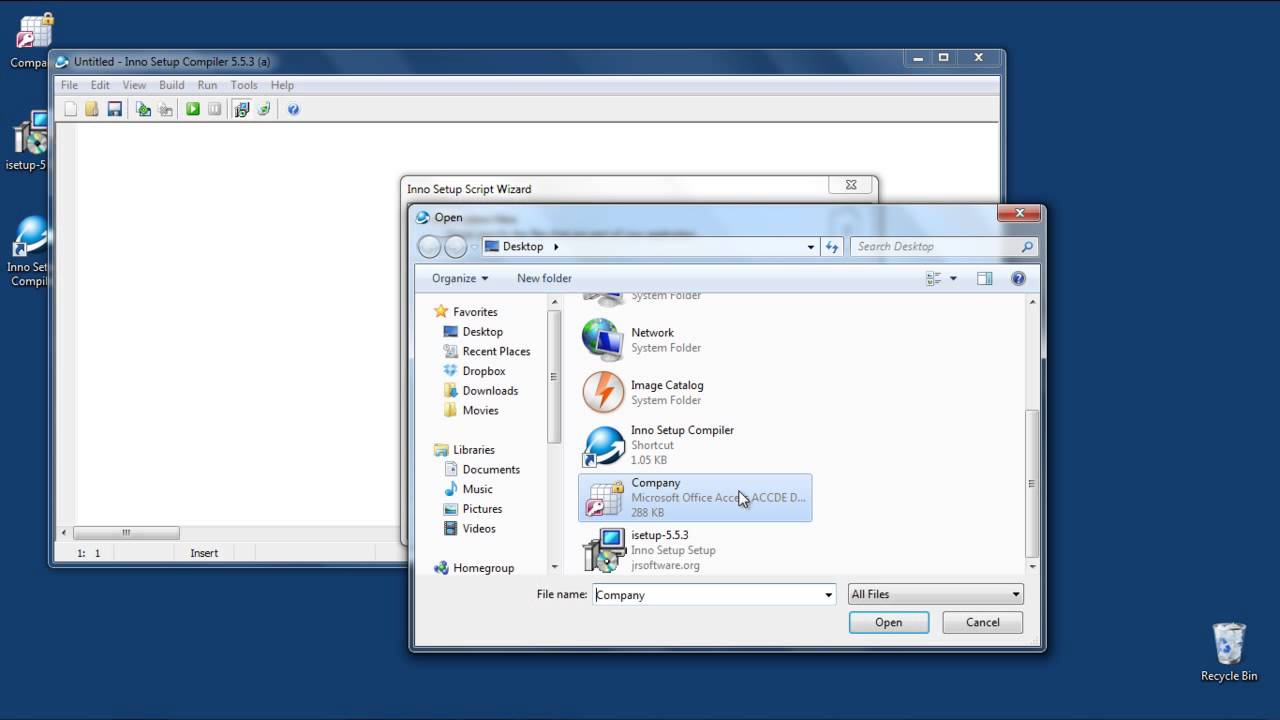This screenshot has height=720, width=1280.
Task: Click the Cancel button
Action: point(983,622)
